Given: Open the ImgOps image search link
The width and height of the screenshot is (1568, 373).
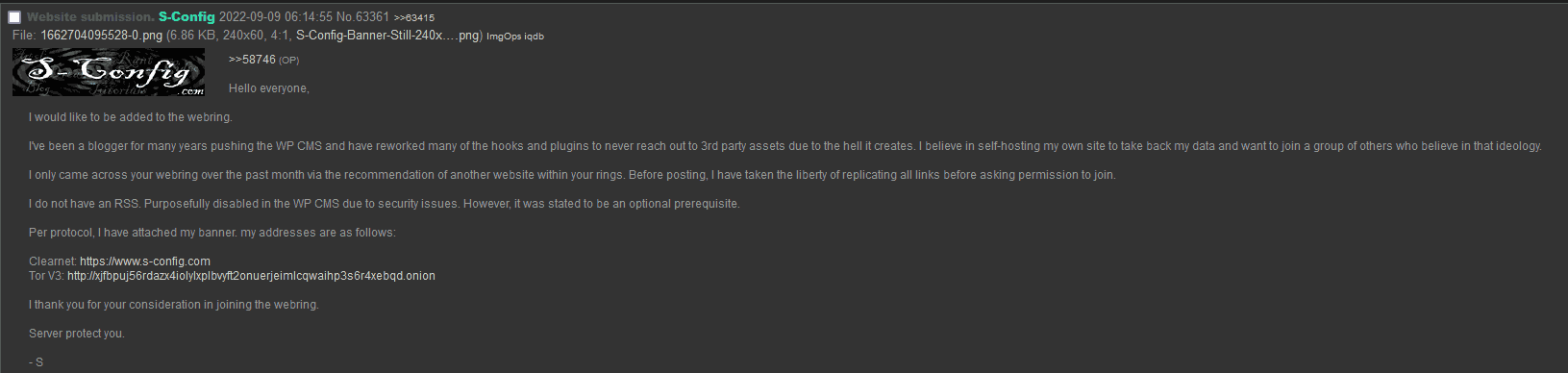Looking at the screenshot, I should pos(504,37).
